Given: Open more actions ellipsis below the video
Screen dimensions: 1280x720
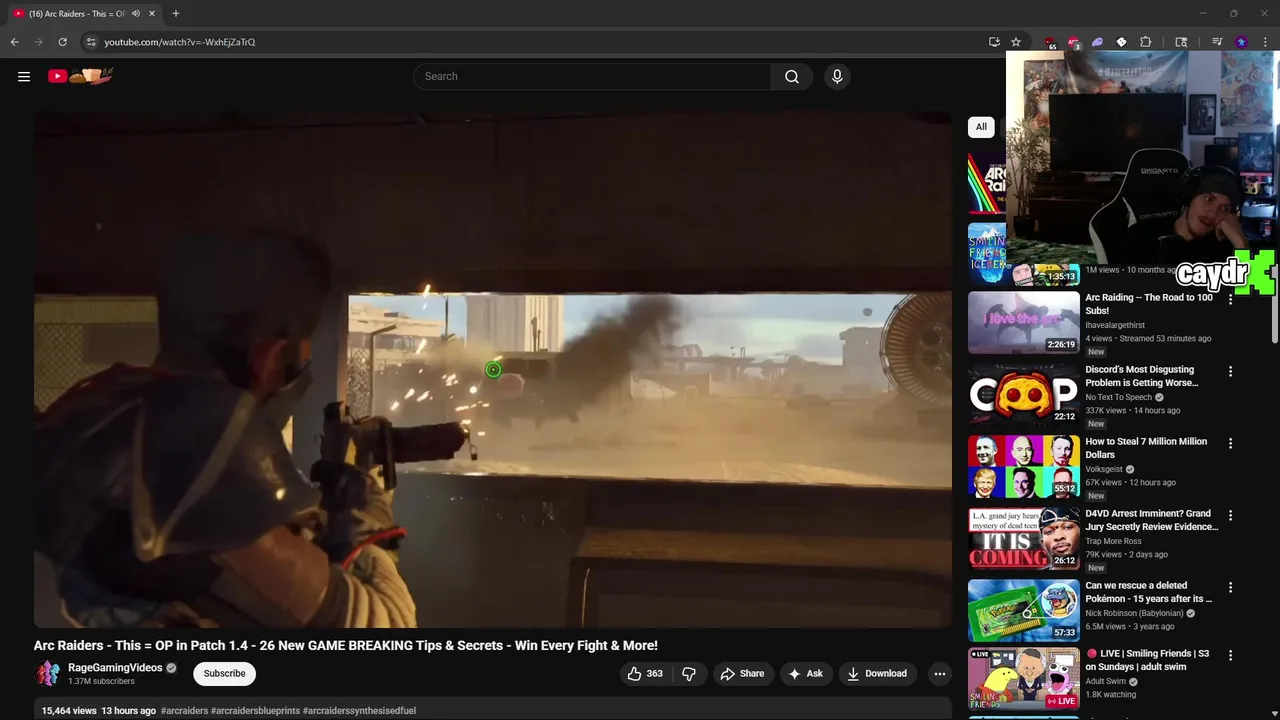Looking at the screenshot, I should coord(939,674).
